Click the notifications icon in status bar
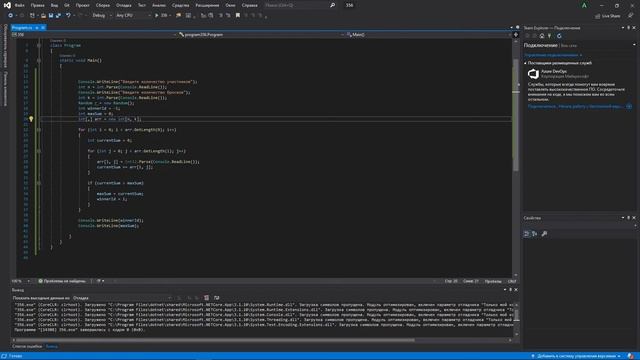Screen dimensions: 640x360 pyautogui.click(x=631, y=356)
